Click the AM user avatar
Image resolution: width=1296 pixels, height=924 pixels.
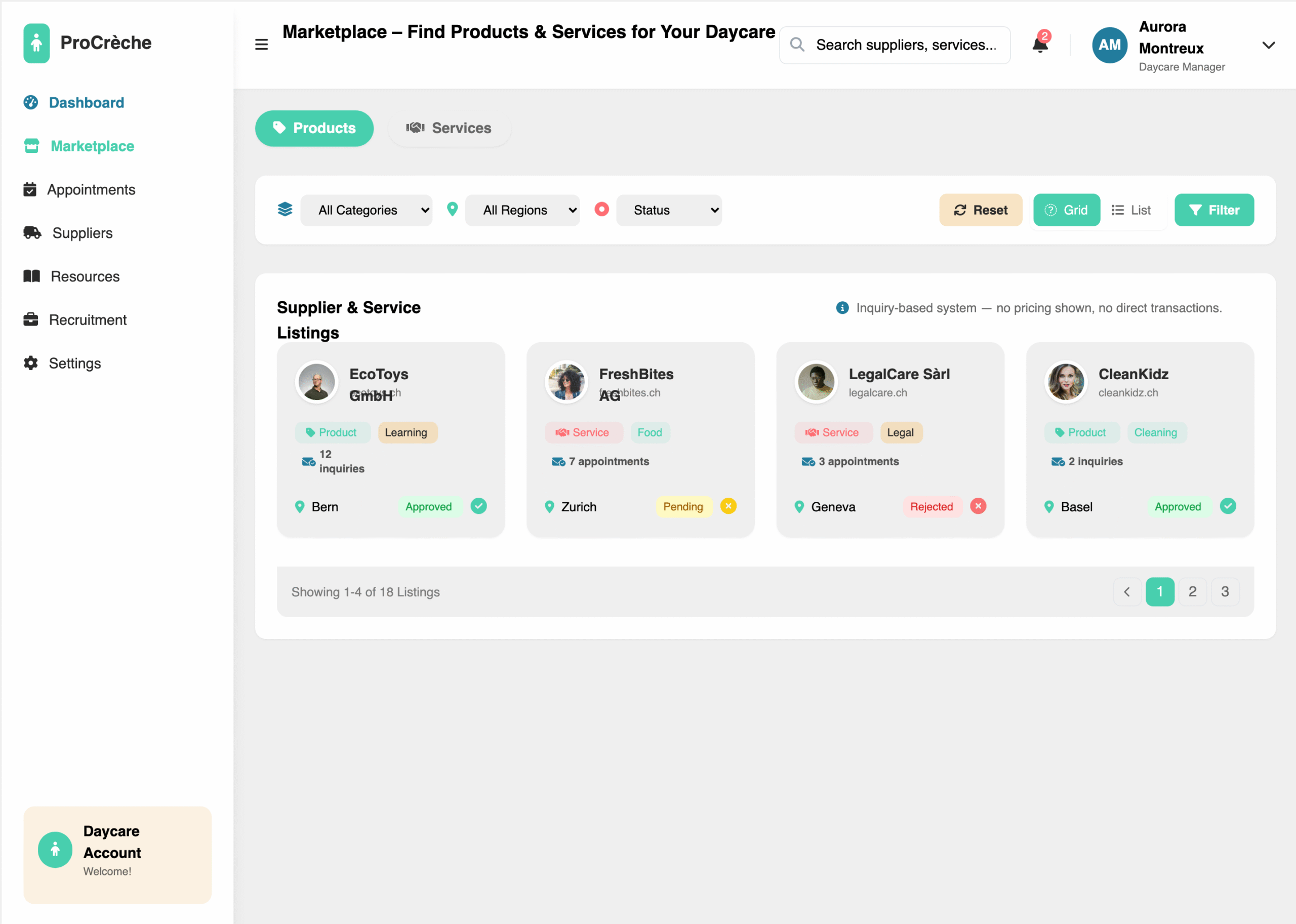coord(1109,45)
